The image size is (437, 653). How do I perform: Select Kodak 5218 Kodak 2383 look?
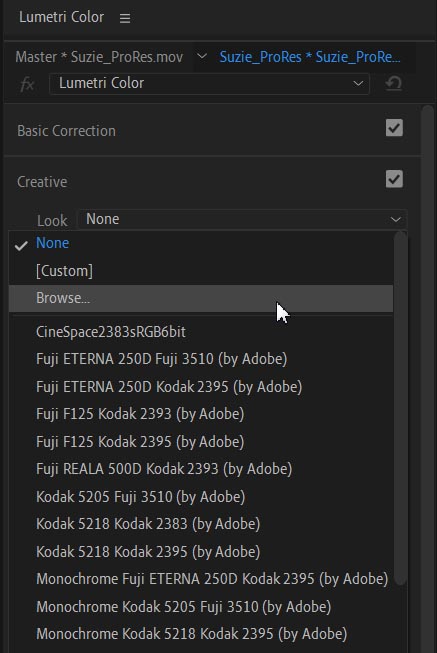coord(201,524)
